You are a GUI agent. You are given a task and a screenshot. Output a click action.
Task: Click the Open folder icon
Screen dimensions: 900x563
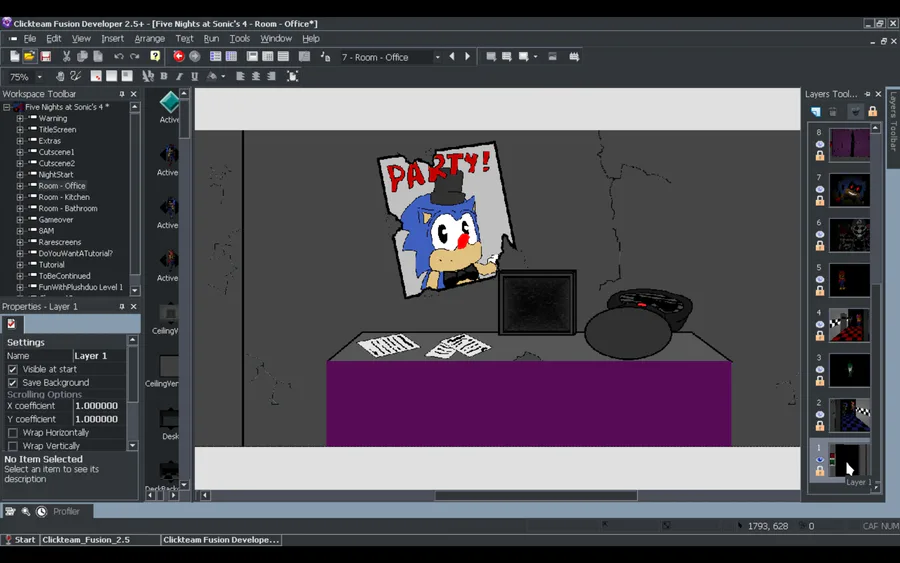click(29, 56)
